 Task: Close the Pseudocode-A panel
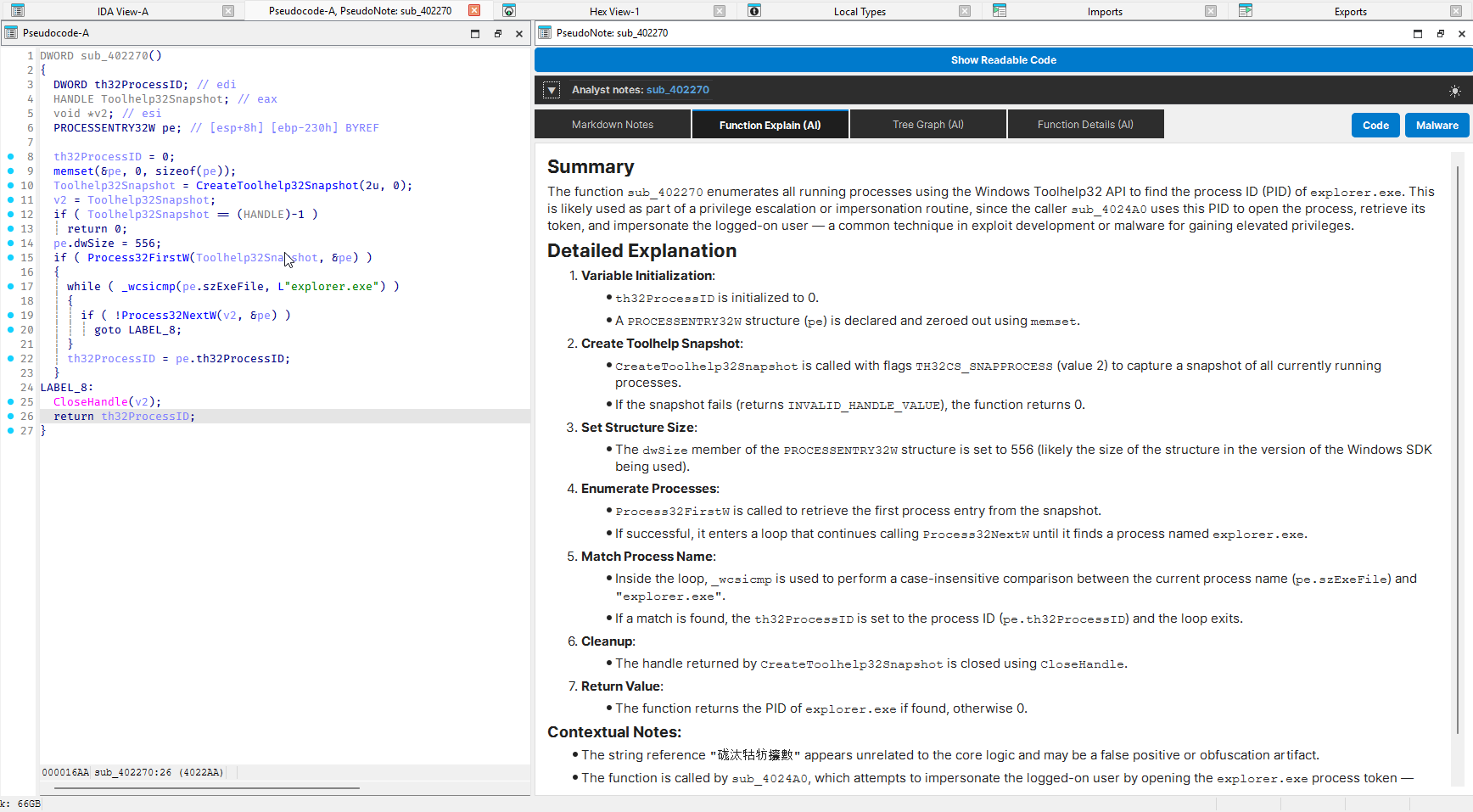point(519,34)
